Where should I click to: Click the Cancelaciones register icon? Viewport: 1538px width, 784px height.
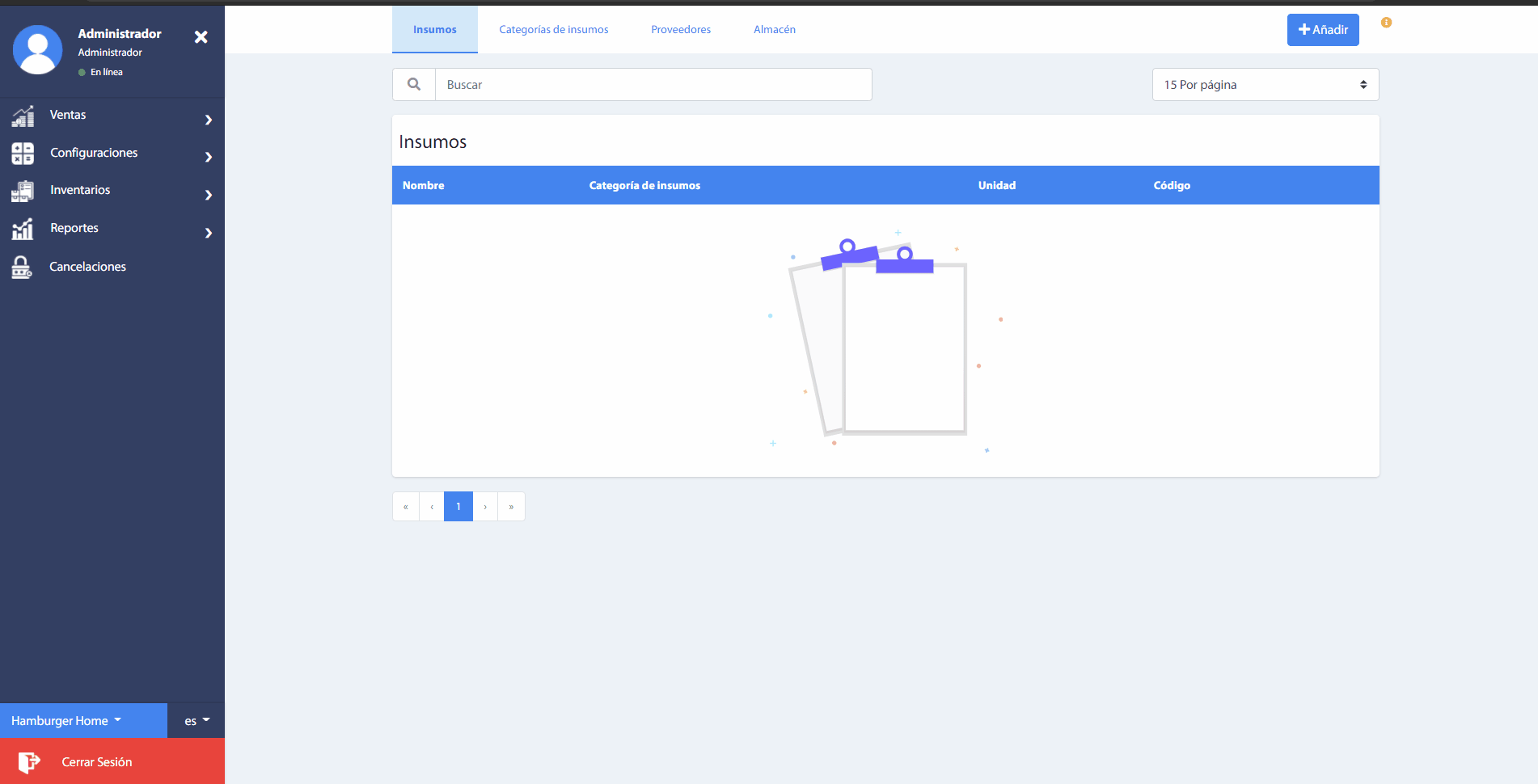(x=22, y=268)
